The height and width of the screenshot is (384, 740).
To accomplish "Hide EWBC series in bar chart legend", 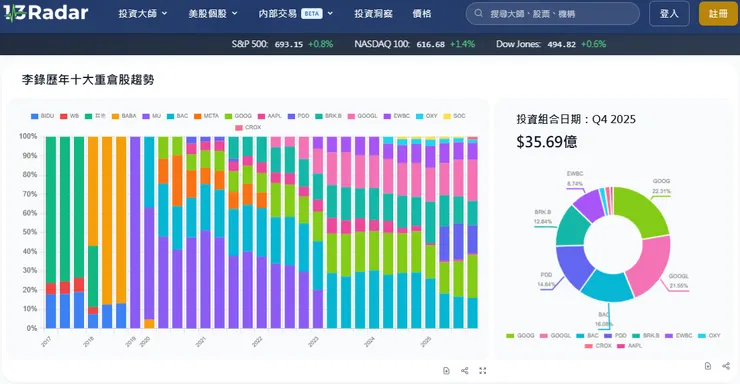I will coord(397,116).
